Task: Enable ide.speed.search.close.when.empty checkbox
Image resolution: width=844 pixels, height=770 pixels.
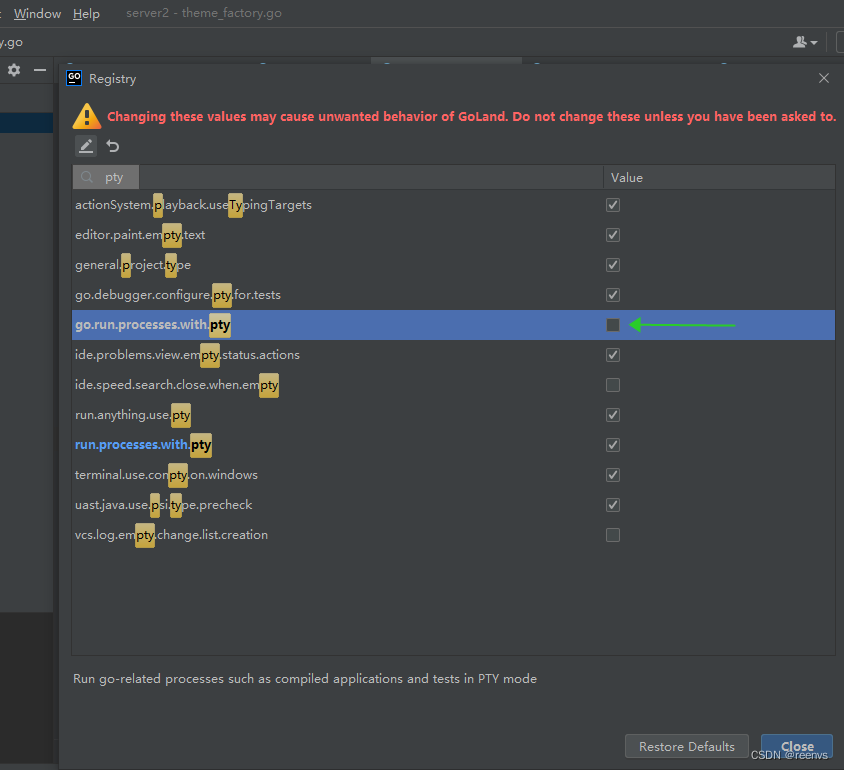Action: (612, 385)
